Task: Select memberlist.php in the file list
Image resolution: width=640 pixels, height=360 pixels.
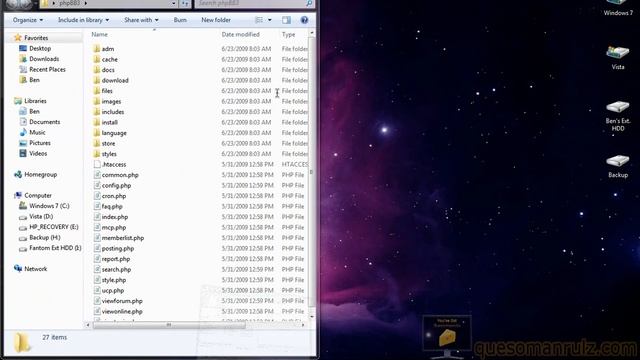Action: coord(123,238)
